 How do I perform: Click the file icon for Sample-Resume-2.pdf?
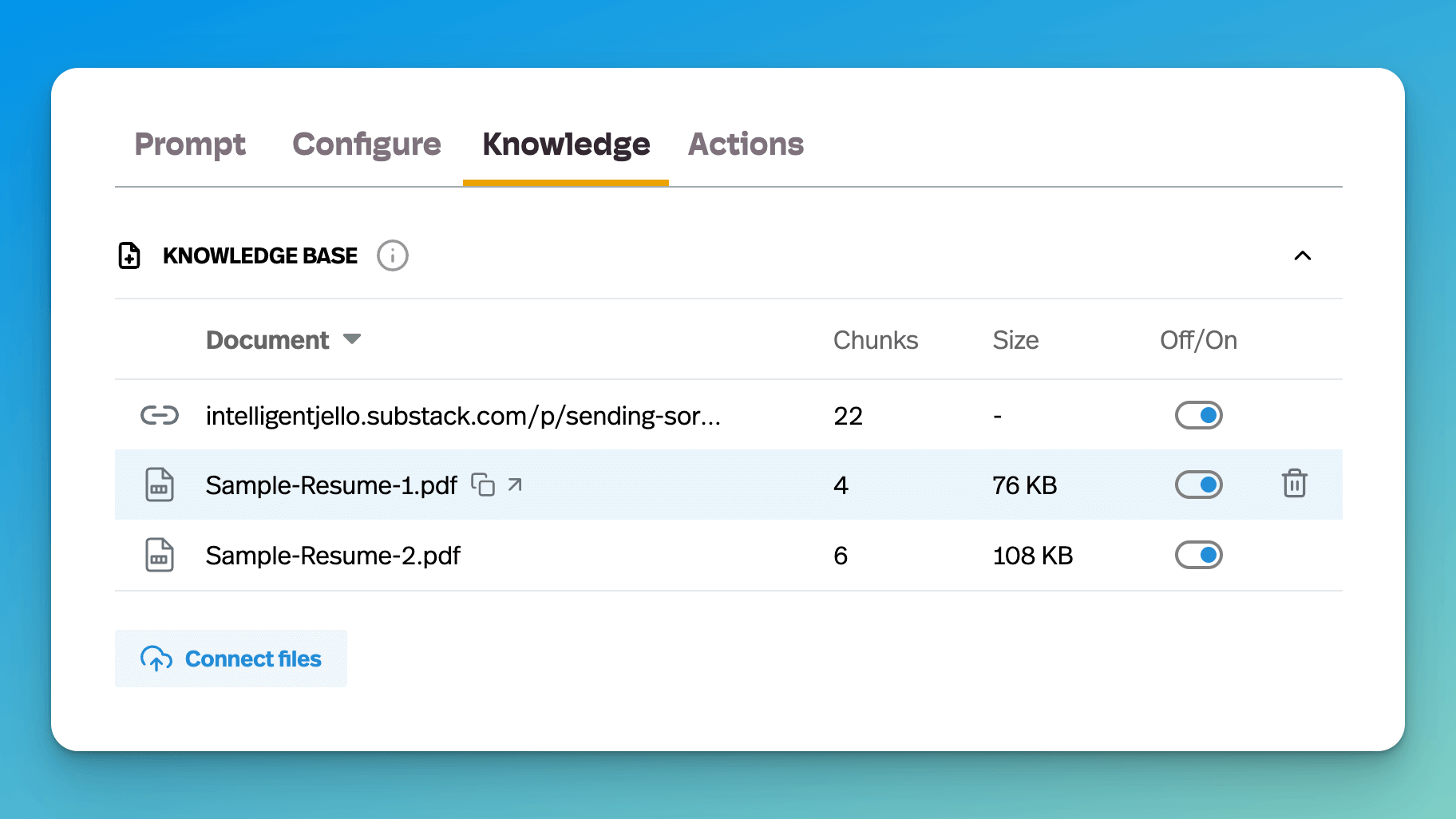pyautogui.click(x=160, y=555)
